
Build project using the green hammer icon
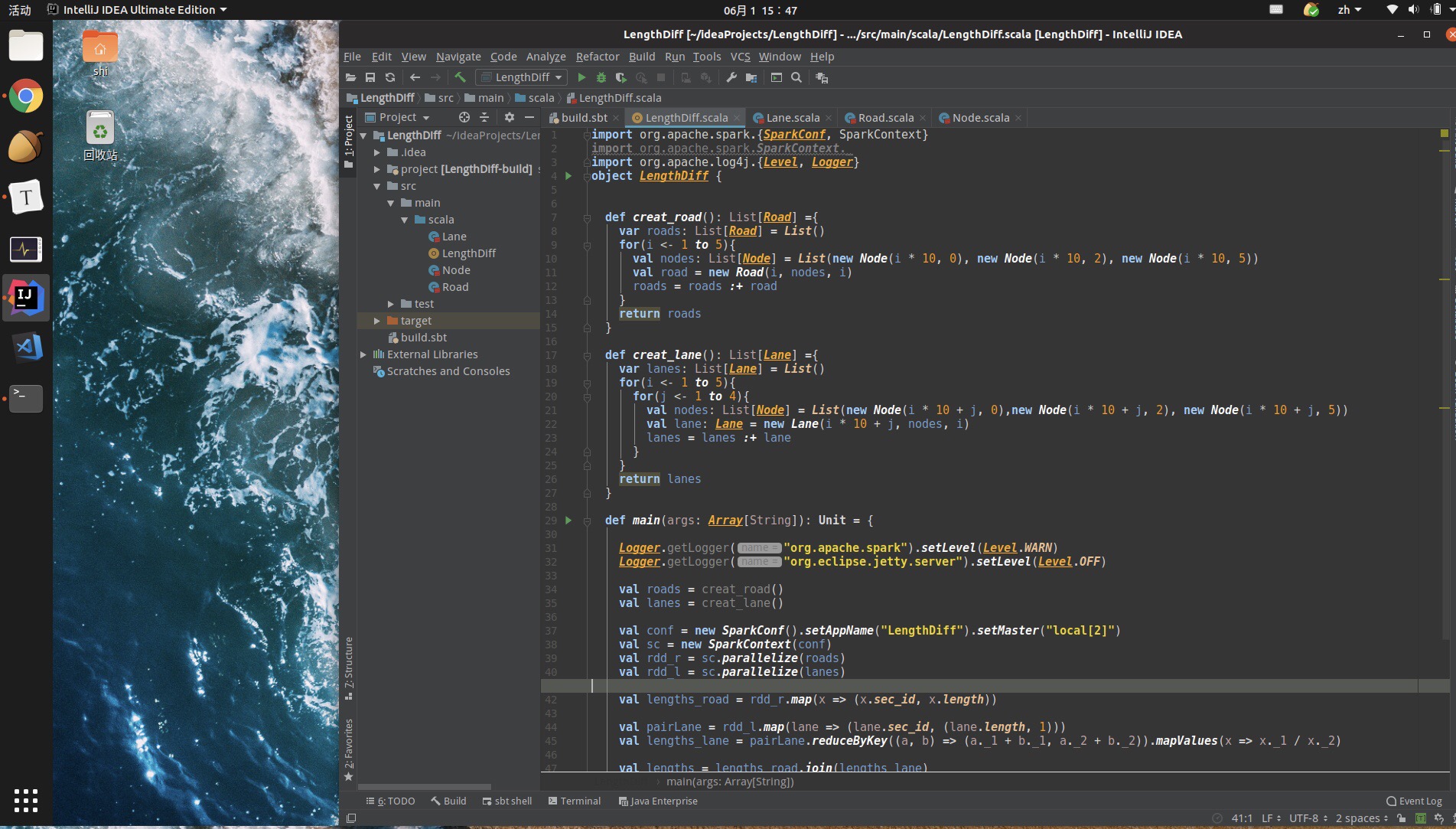click(460, 77)
